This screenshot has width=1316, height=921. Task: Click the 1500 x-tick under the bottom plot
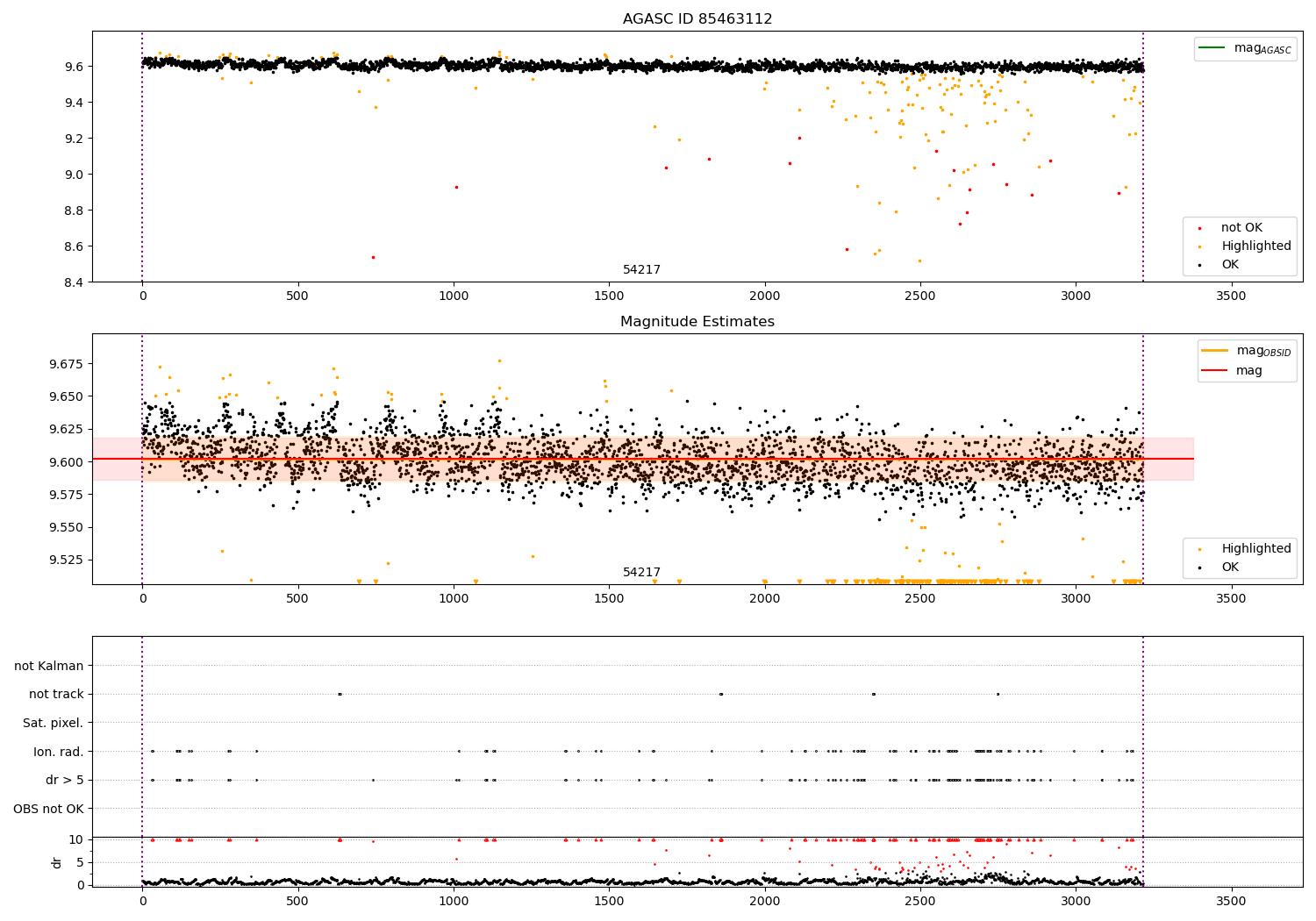609,902
